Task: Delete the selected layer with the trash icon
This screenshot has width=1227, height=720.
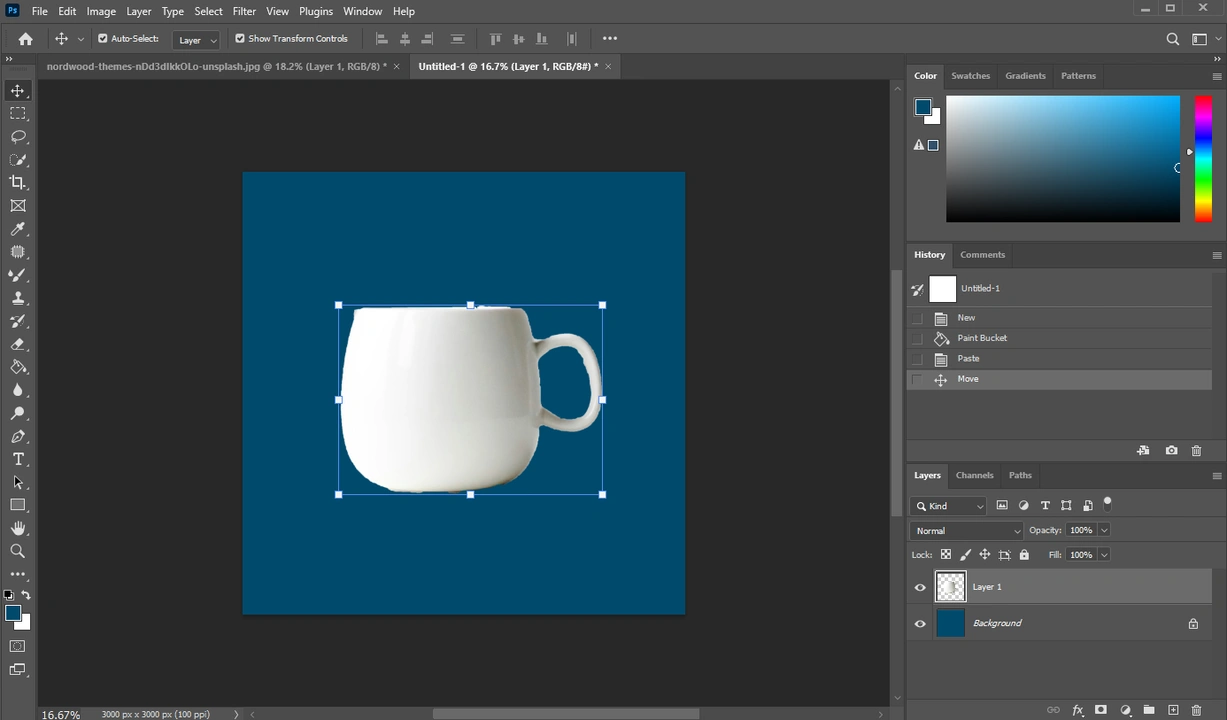Action: (1196, 710)
